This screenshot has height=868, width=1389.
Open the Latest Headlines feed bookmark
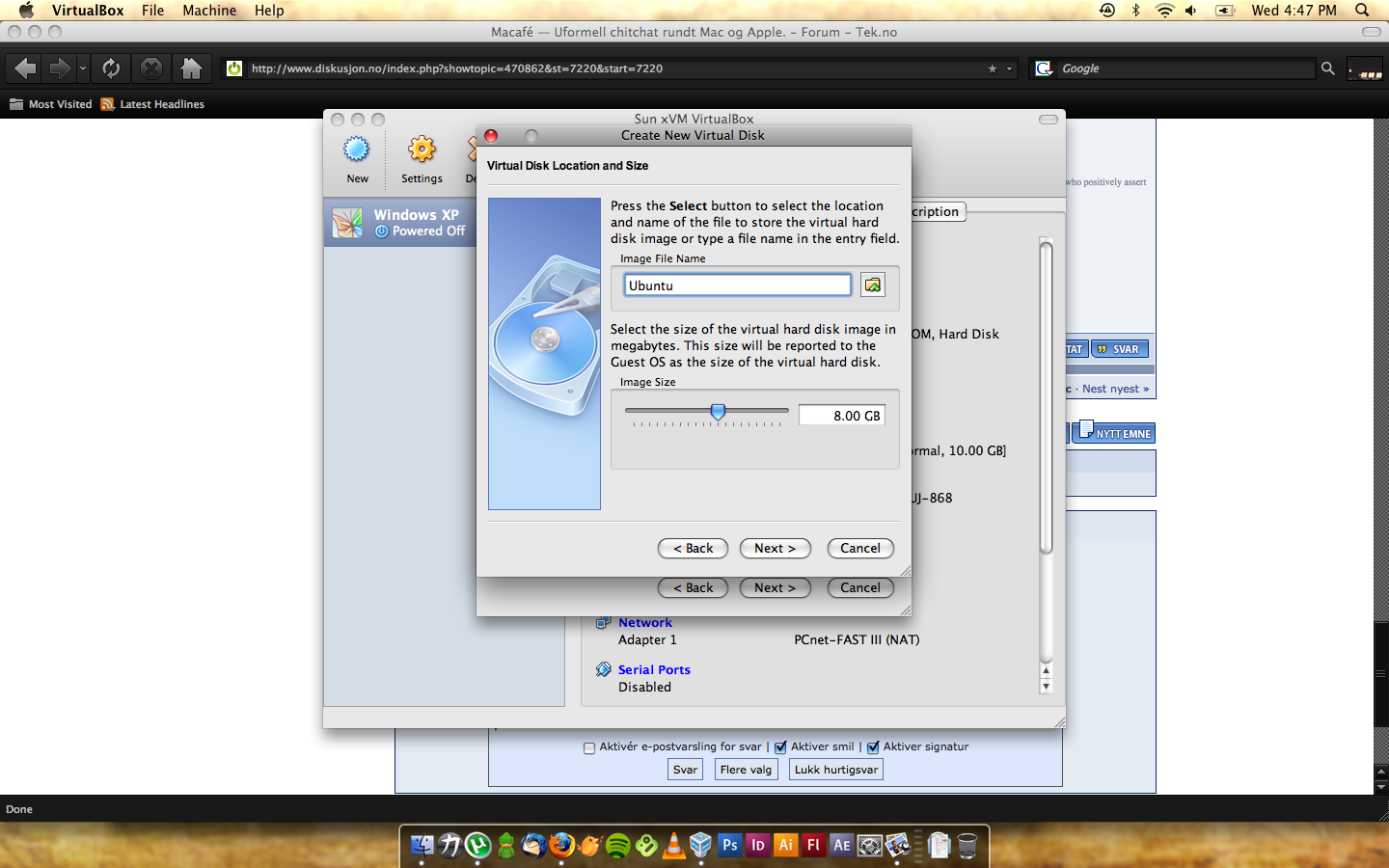pyautogui.click(x=152, y=104)
